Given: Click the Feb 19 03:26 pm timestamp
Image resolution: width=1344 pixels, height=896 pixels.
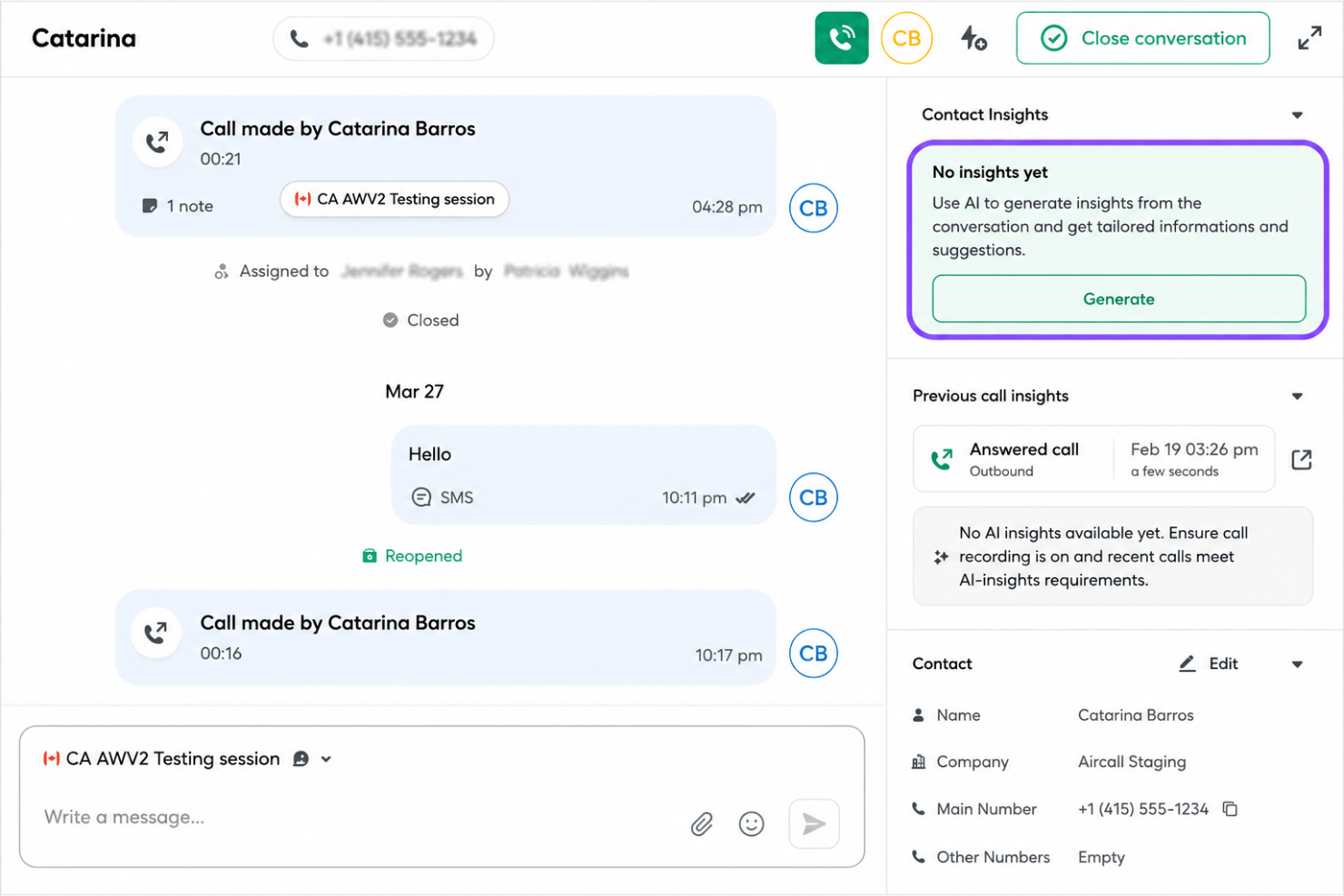Looking at the screenshot, I should pos(1194,449).
